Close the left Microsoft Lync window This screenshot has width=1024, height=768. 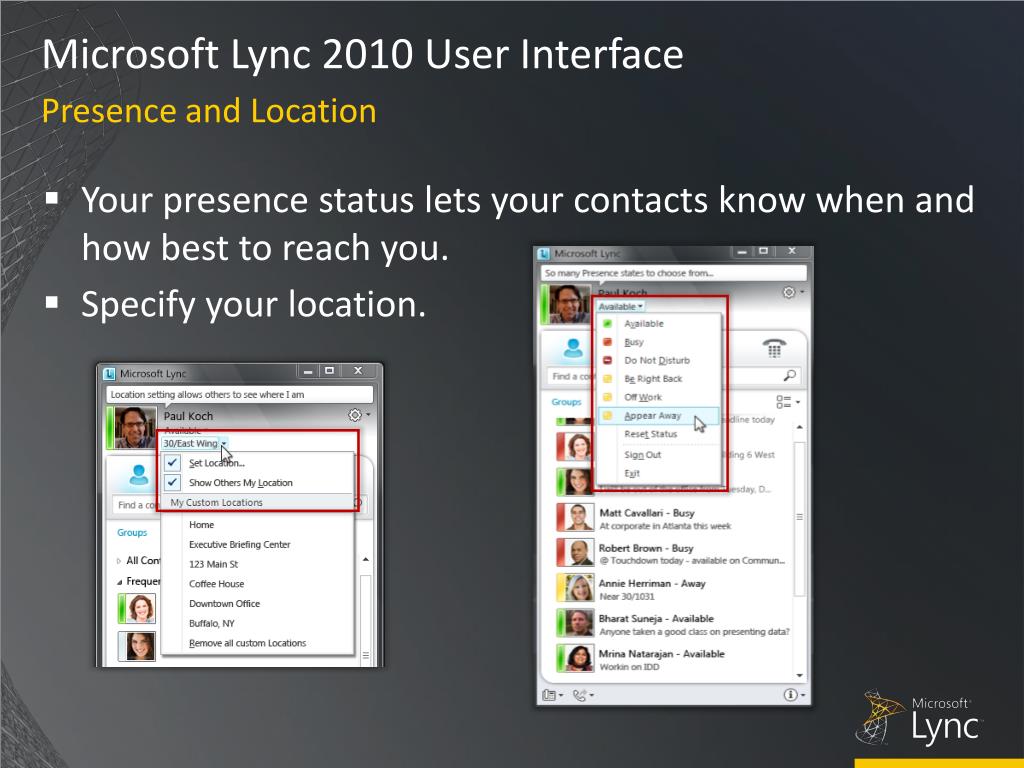coord(358,371)
